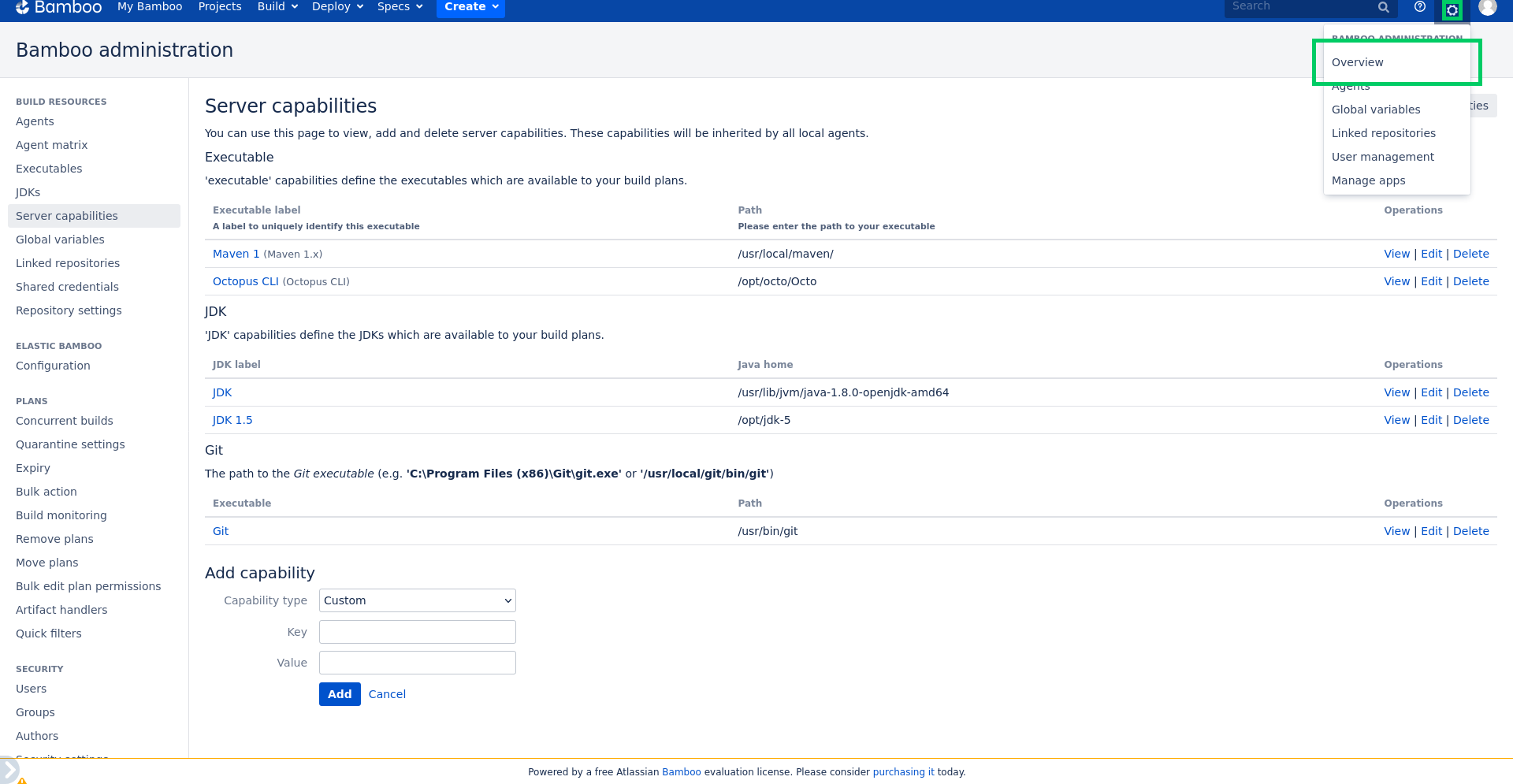Click the Value input field
Viewport: 1513px width, 784px height.
pyautogui.click(x=418, y=663)
